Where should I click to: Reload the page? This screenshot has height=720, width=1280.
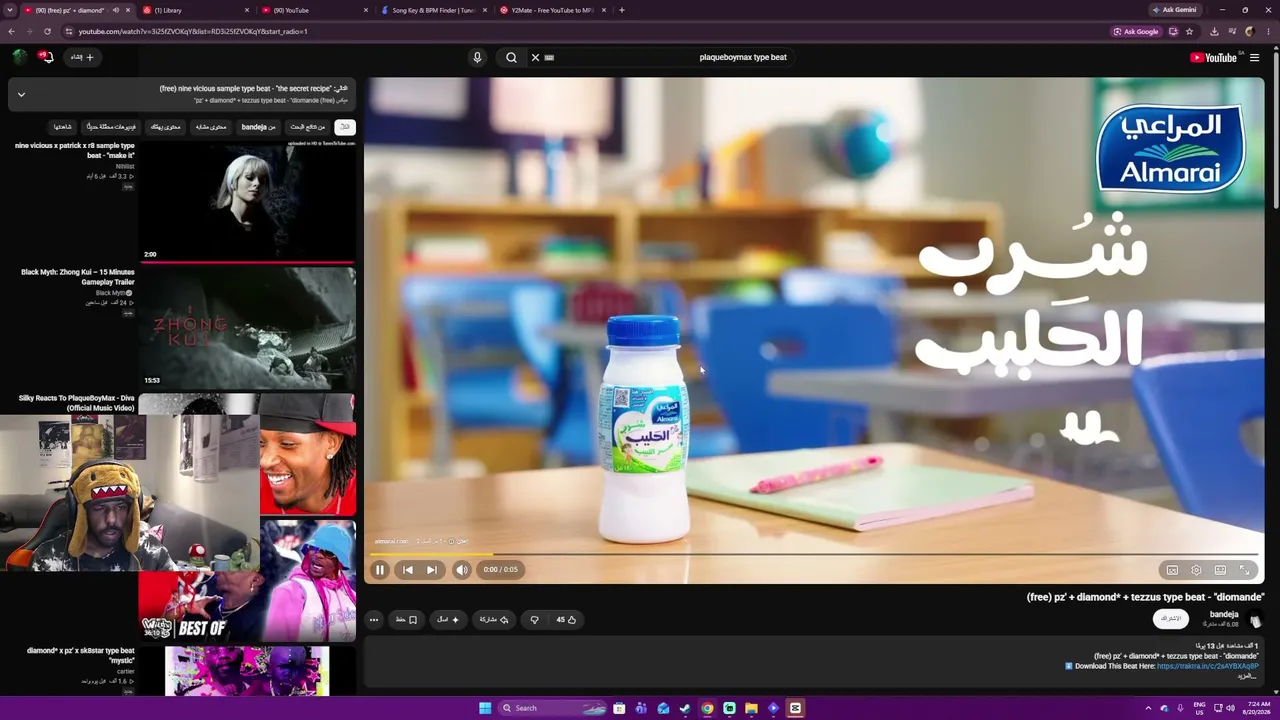point(47,31)
